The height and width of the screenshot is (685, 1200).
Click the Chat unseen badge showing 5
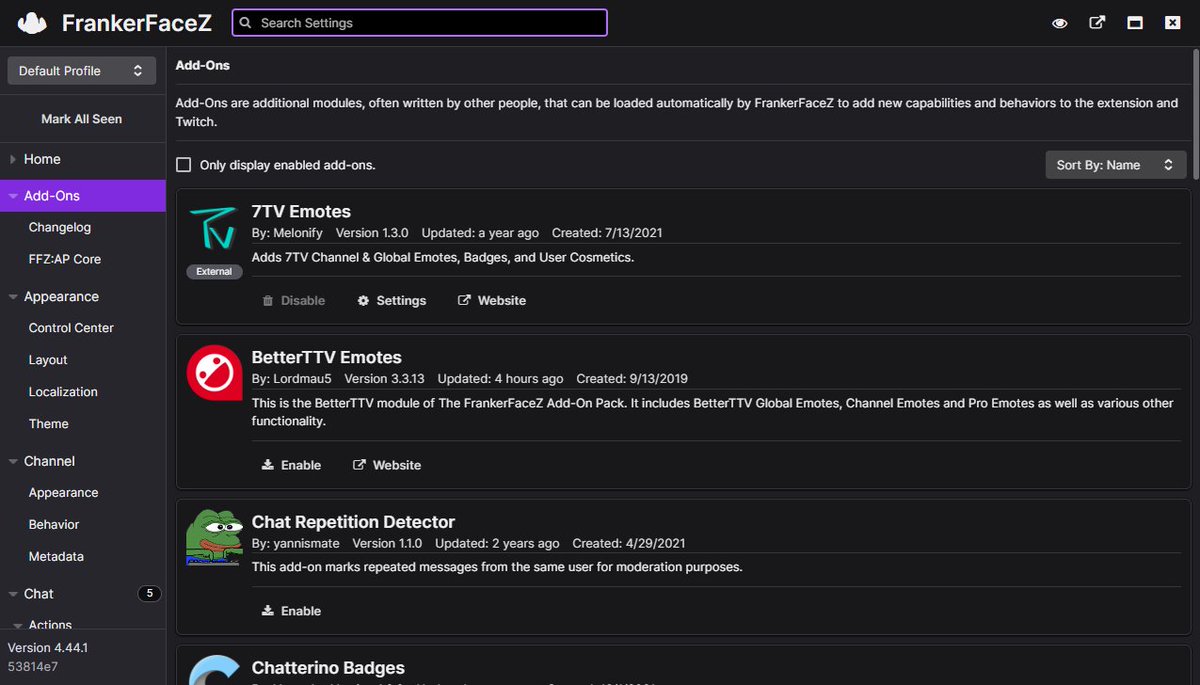tap(149, 594)
